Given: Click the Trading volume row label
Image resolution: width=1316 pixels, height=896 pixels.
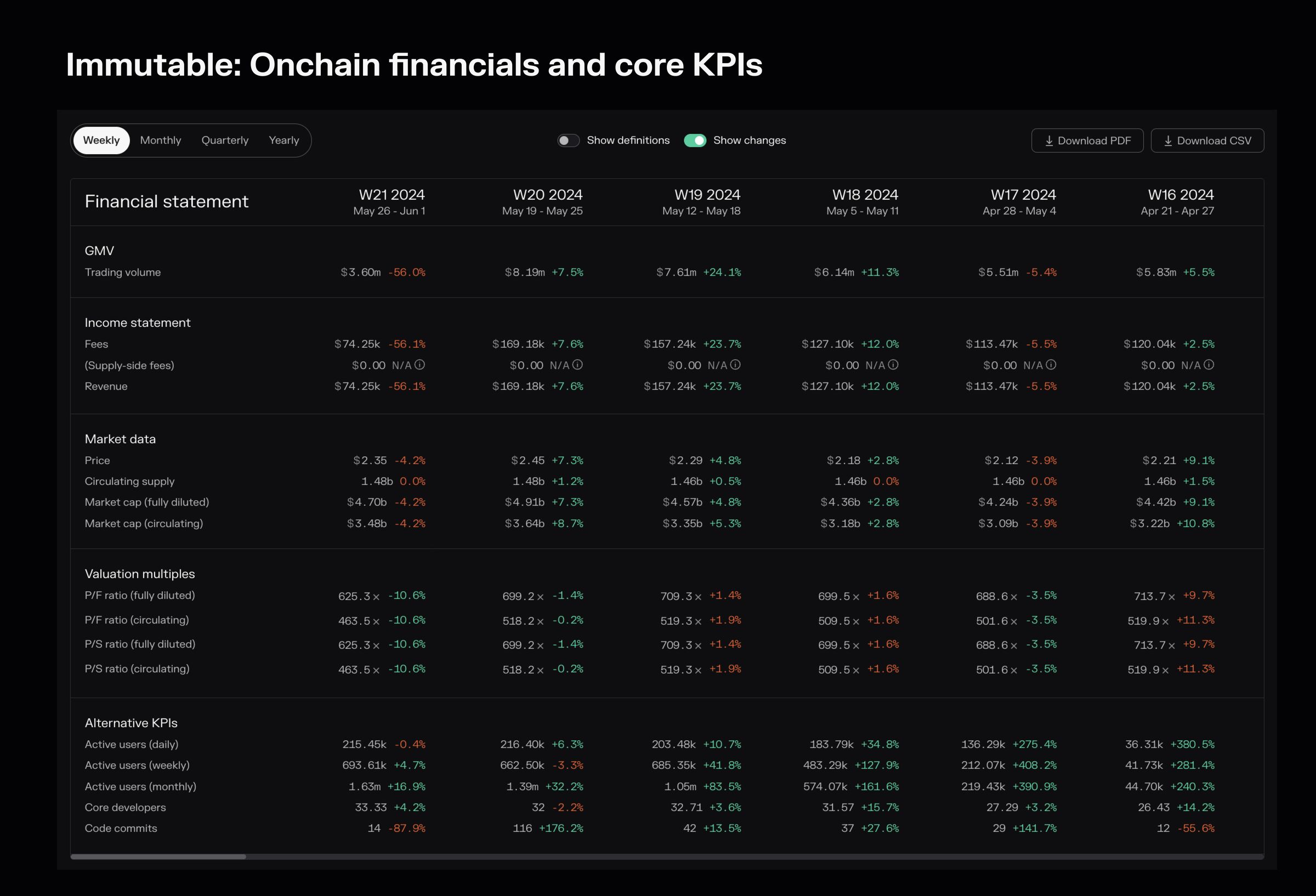Looking at the screenshot, I should click(122, 273).
